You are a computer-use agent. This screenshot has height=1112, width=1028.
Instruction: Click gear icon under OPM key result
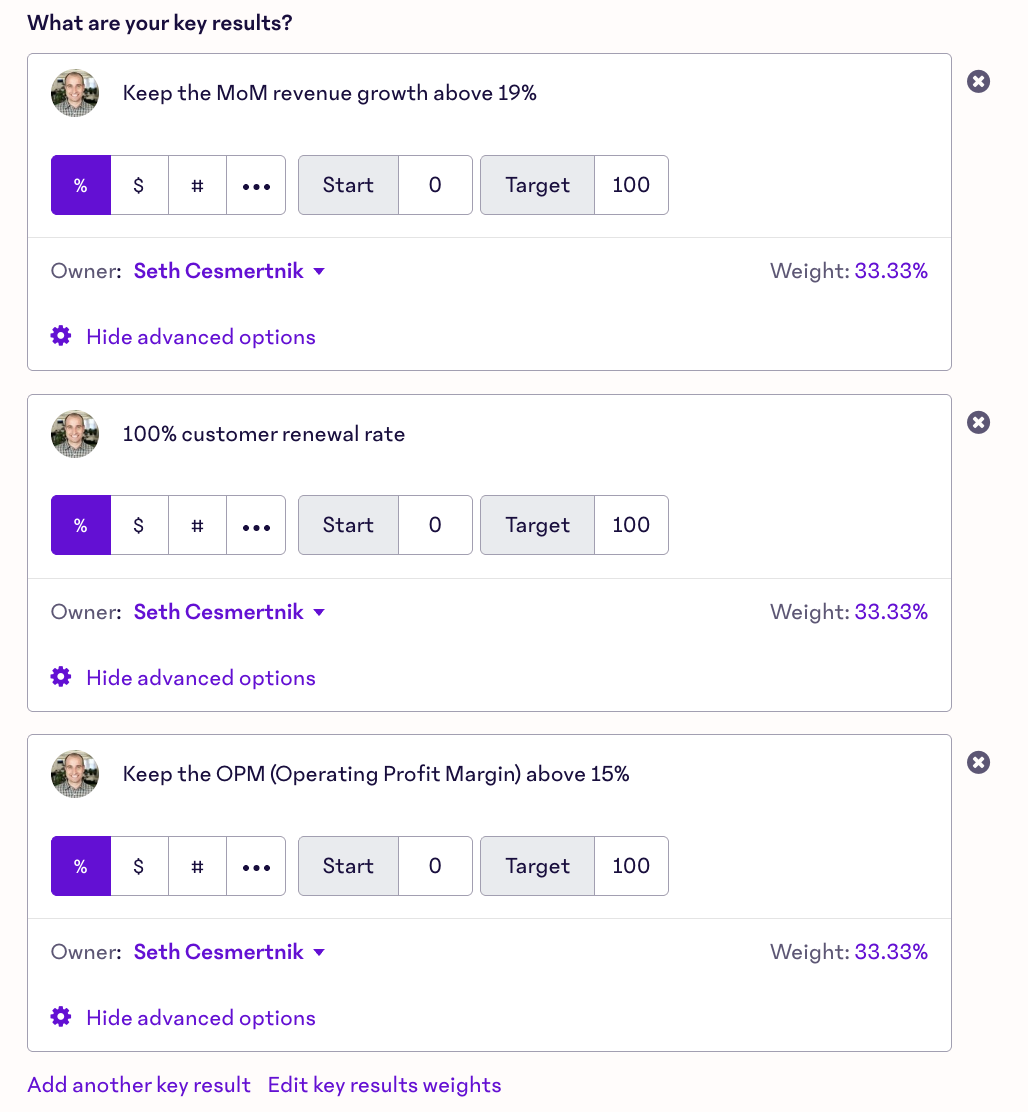pos(61,1017)
